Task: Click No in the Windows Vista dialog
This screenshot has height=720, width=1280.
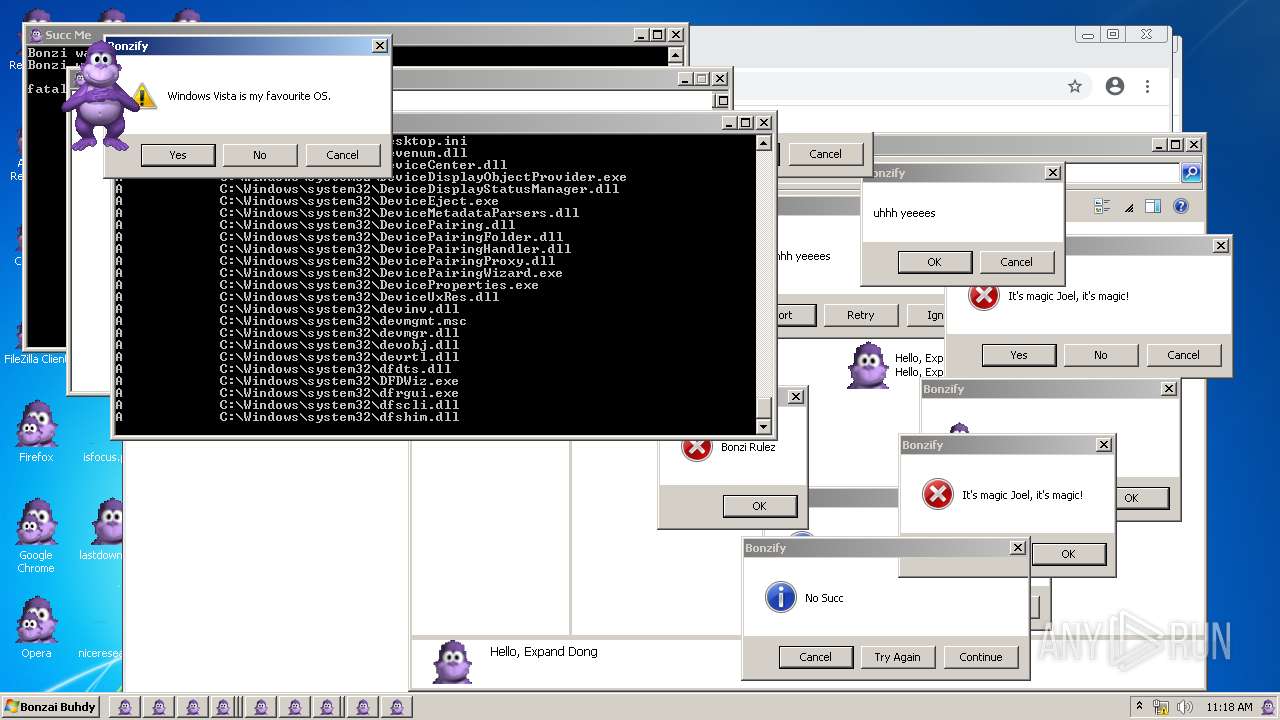Action: [x=260, y=155]
